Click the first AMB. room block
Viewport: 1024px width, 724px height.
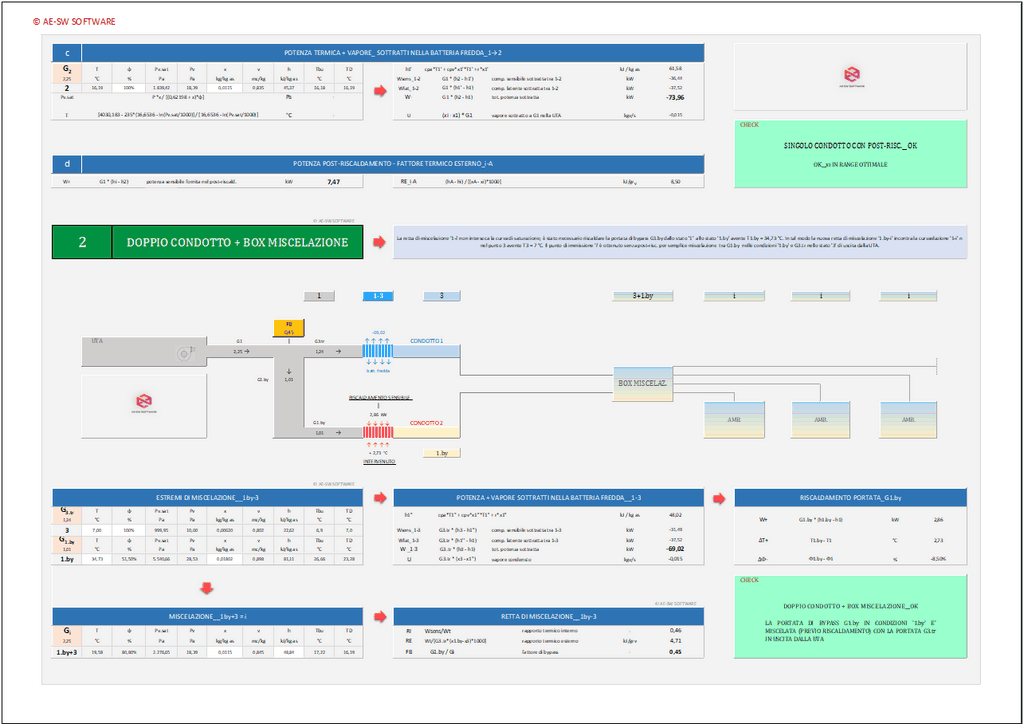[x=733, y=419]
